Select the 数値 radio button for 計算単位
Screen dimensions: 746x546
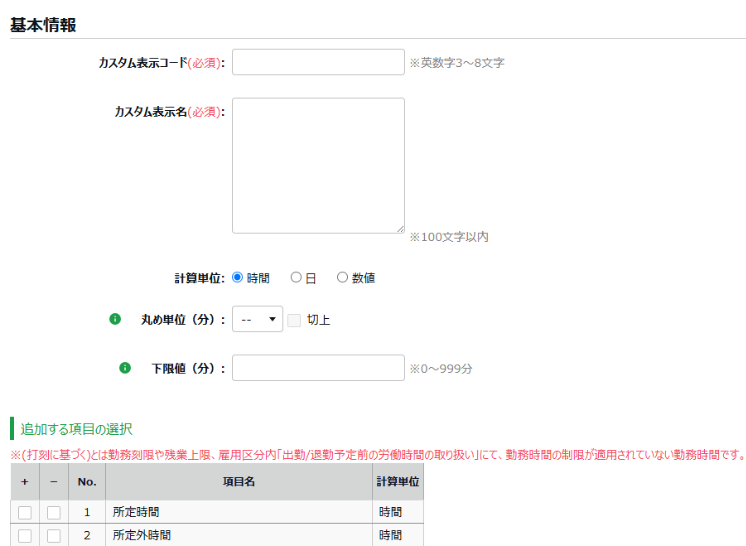[x=342, y=277]
